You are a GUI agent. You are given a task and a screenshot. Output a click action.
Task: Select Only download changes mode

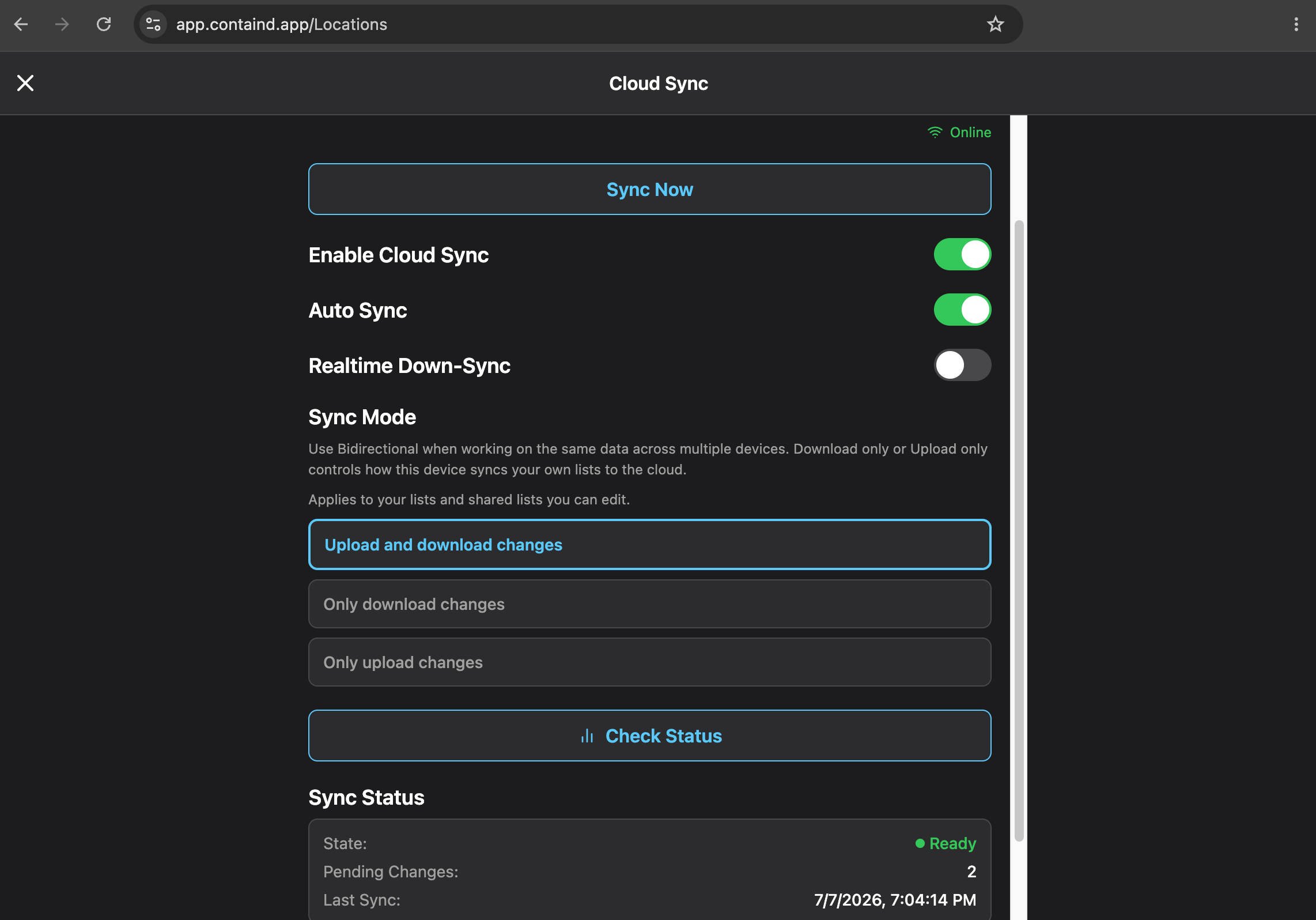[649, 604]
